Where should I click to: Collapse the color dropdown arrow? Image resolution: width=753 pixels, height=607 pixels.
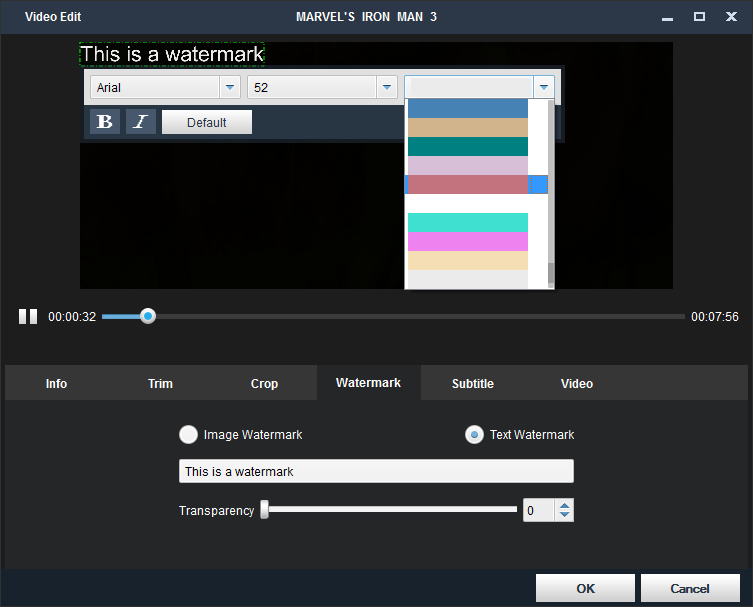[x=544, y=87]
